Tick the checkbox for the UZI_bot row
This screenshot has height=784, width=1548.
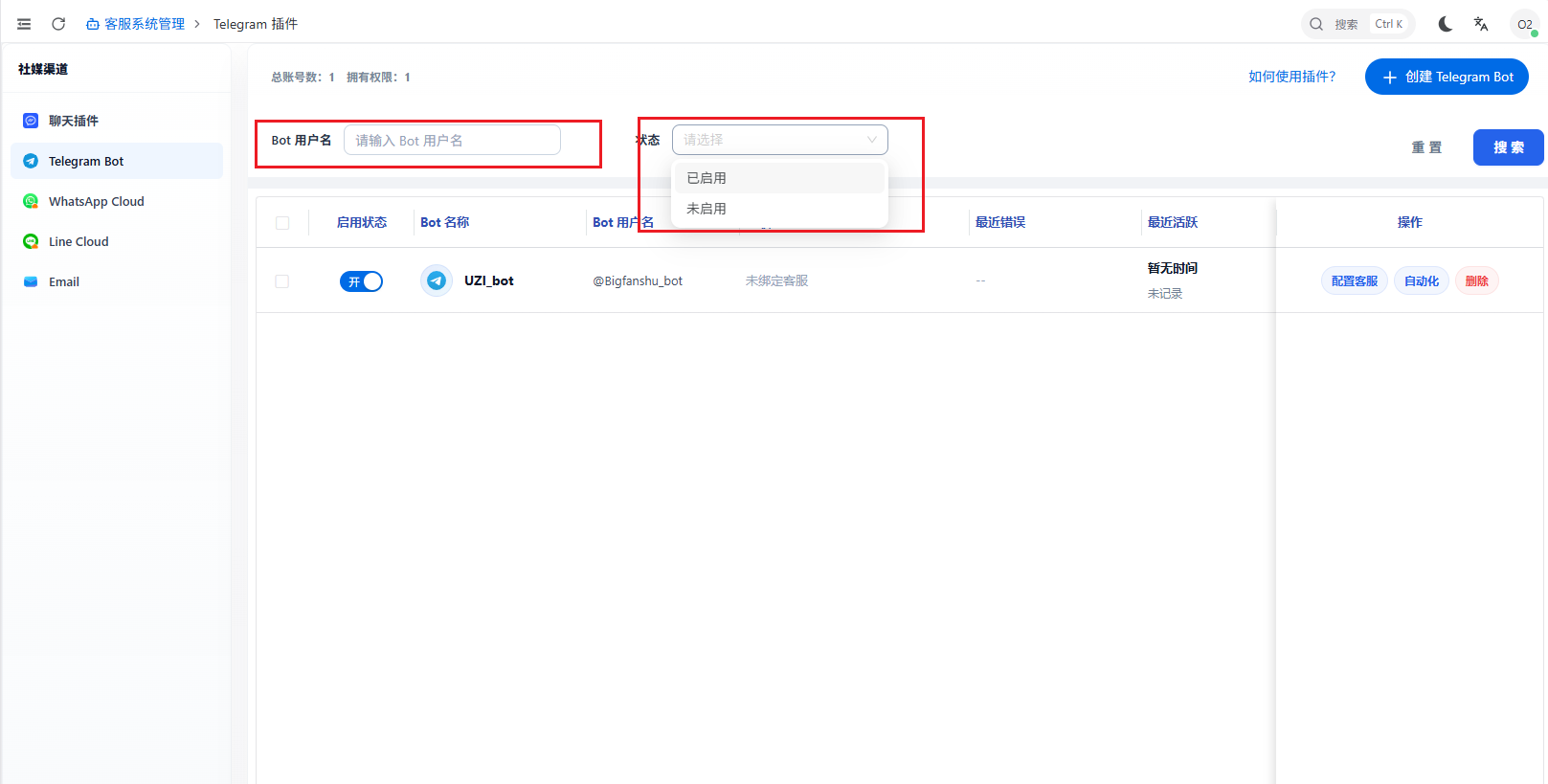281,281
